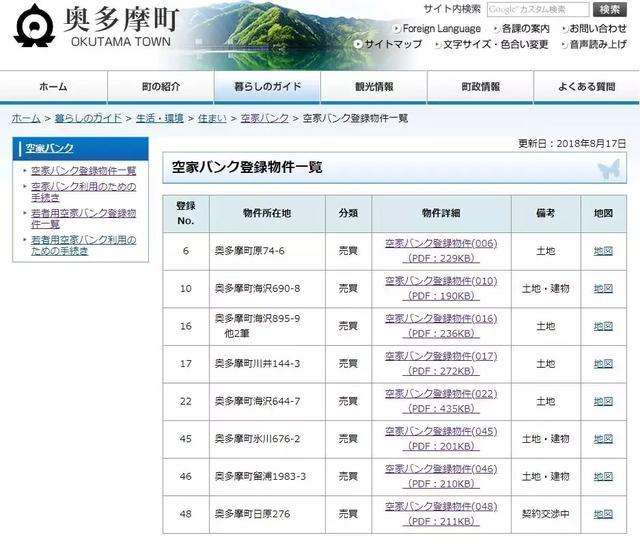Open the サイトマップ link
The height and width of the screenshot is (544, 640).
[392, 45]
